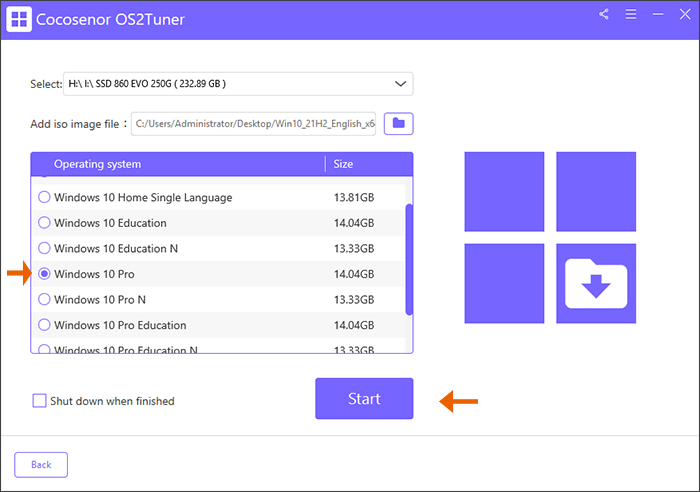Expand the Select drive dropdown arrow
This screenshot has height=492, width=700.
pos(400,83)
